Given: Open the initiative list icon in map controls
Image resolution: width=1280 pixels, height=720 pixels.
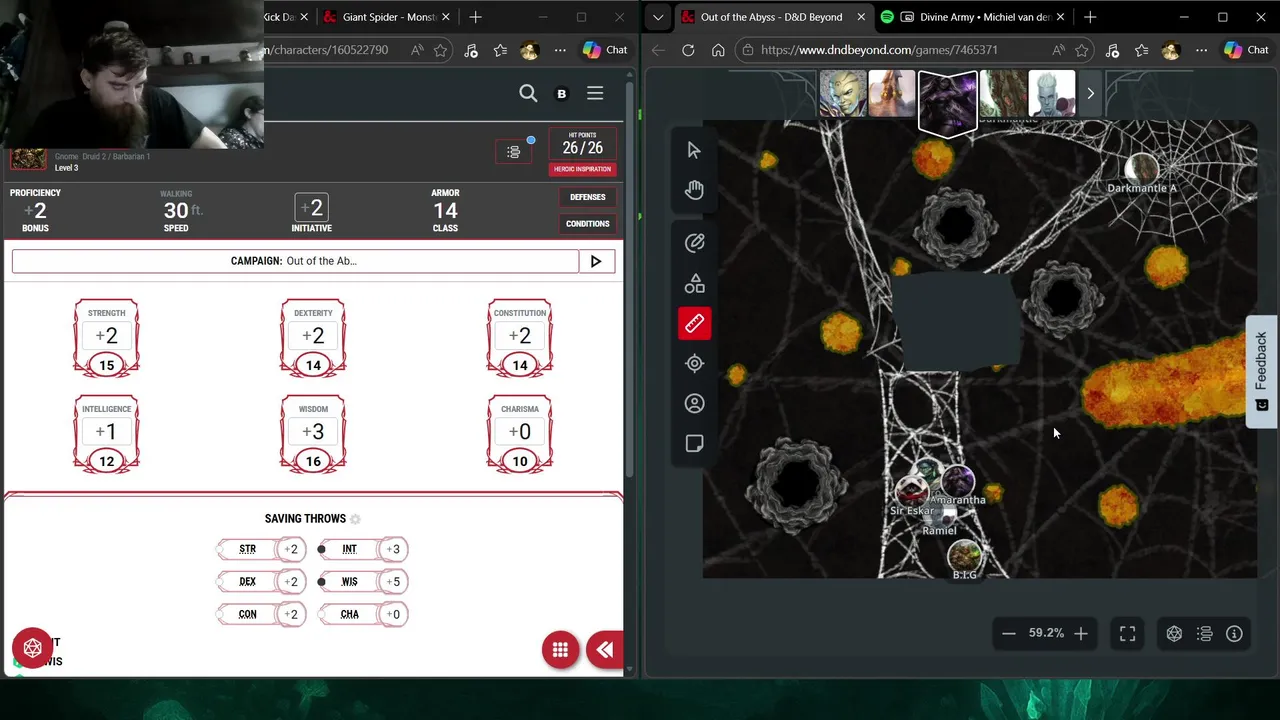Looking at the screenshot, I should (x=1204, y=633).
